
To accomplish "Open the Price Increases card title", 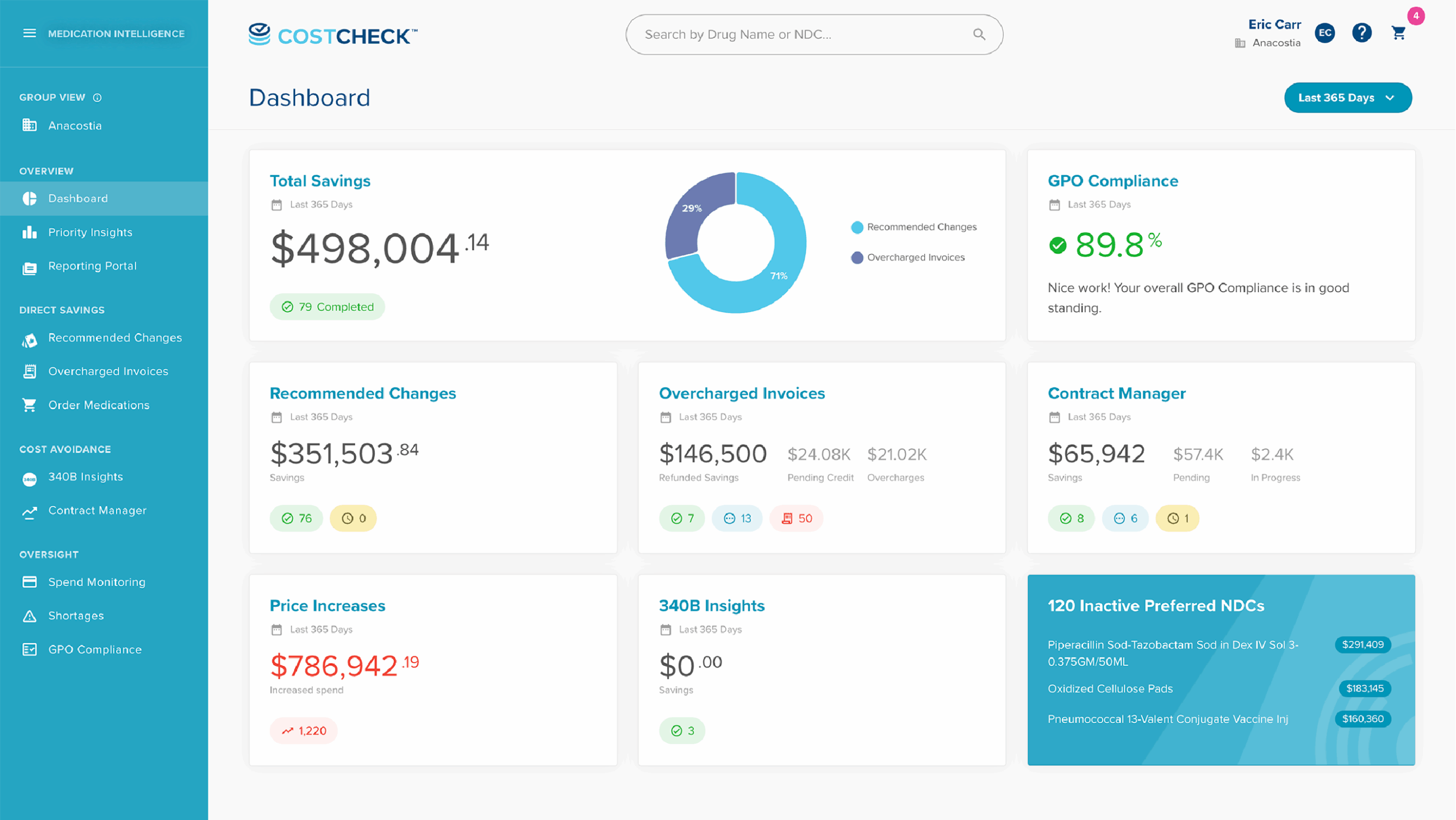I will [x=327, y=606].
